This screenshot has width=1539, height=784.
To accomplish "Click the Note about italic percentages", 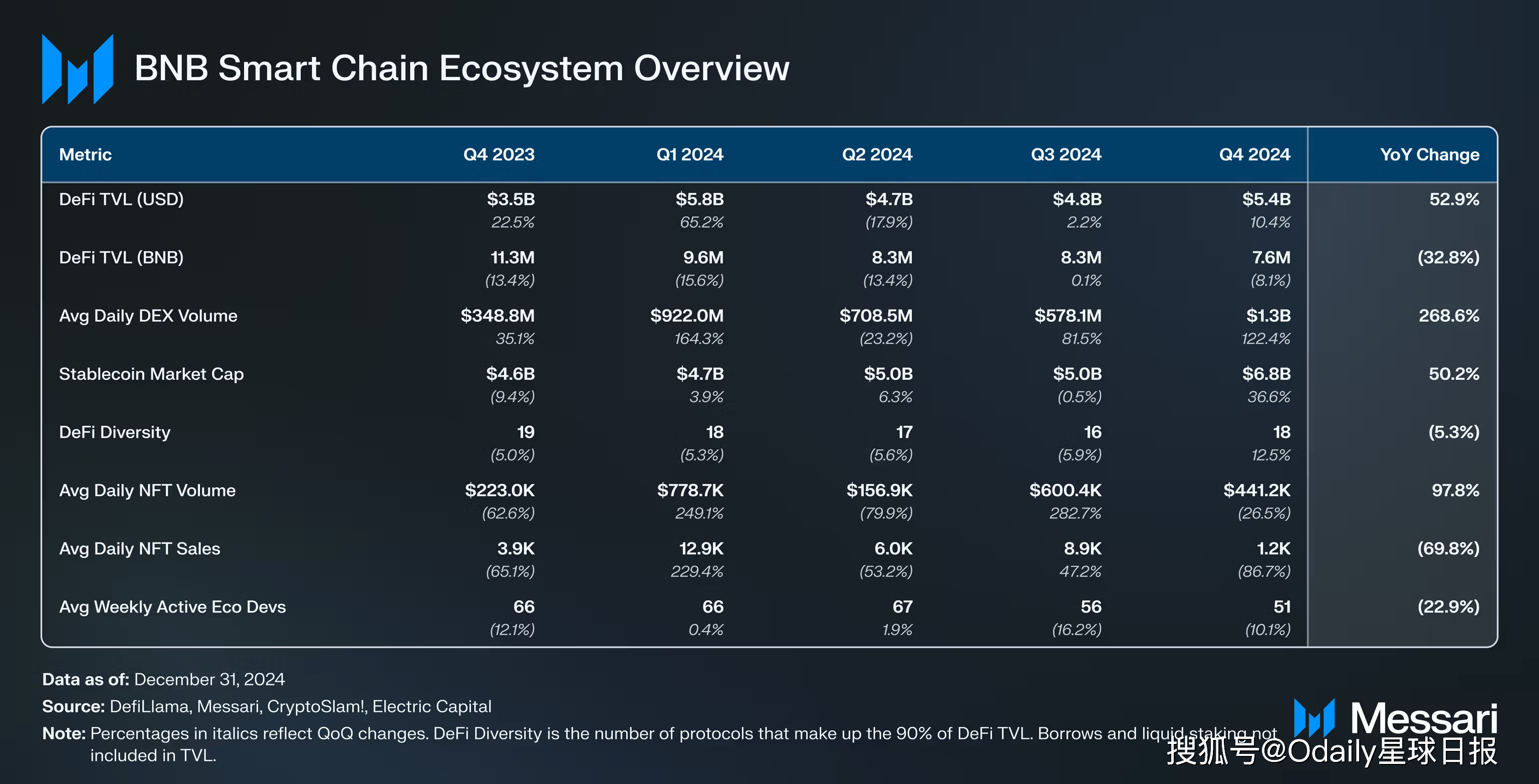I will point(660,744).
